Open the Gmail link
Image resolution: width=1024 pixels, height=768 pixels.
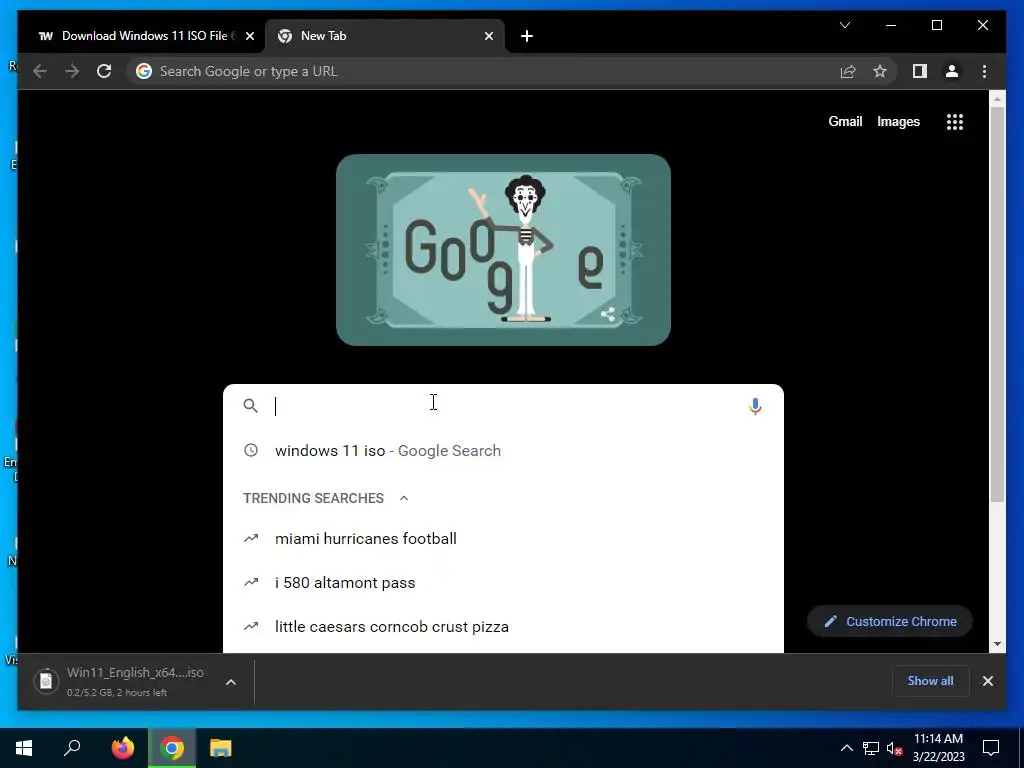pyautogui.click(x=845, y=121)
